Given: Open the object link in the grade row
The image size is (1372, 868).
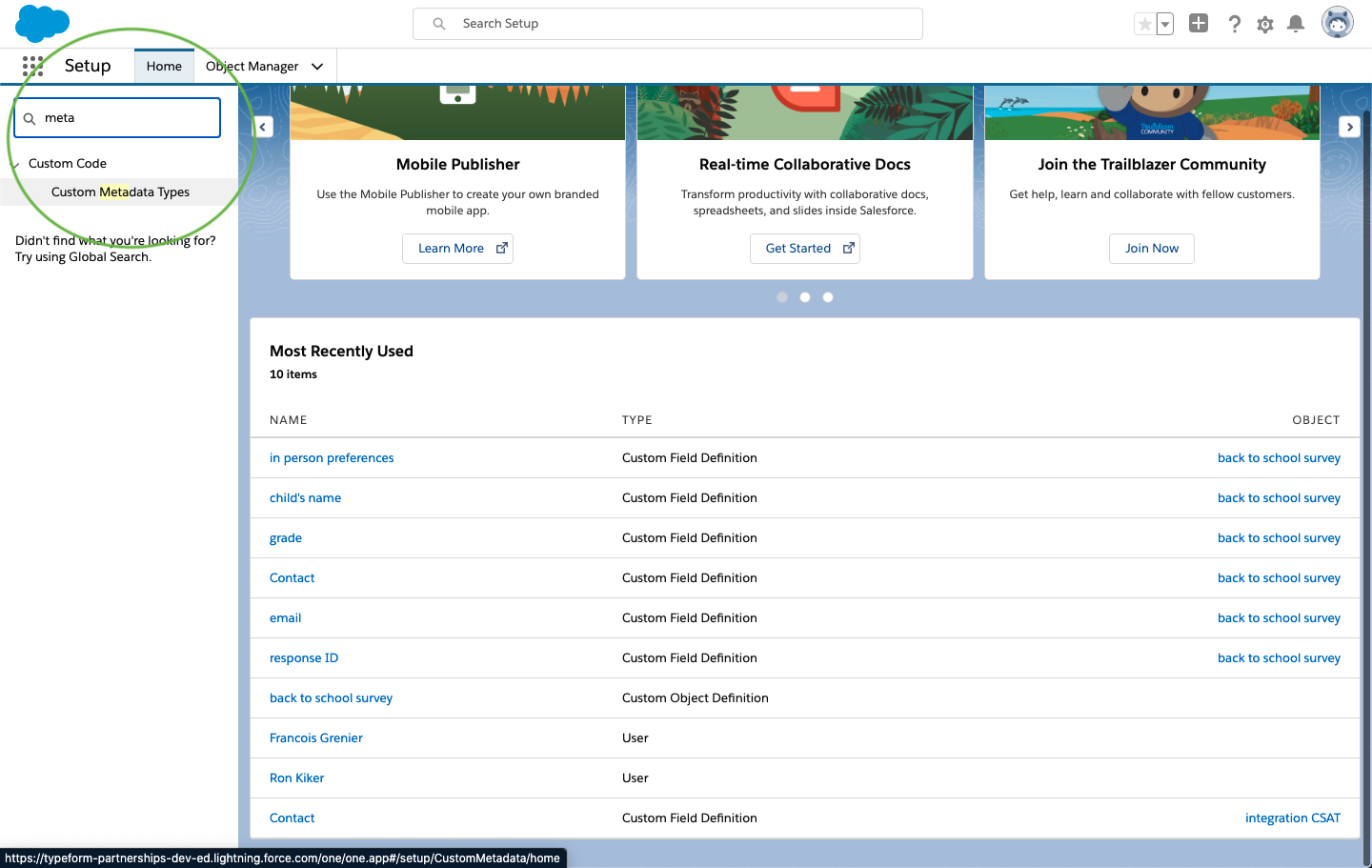Looking at the screenshot, I should [1279, 537].
